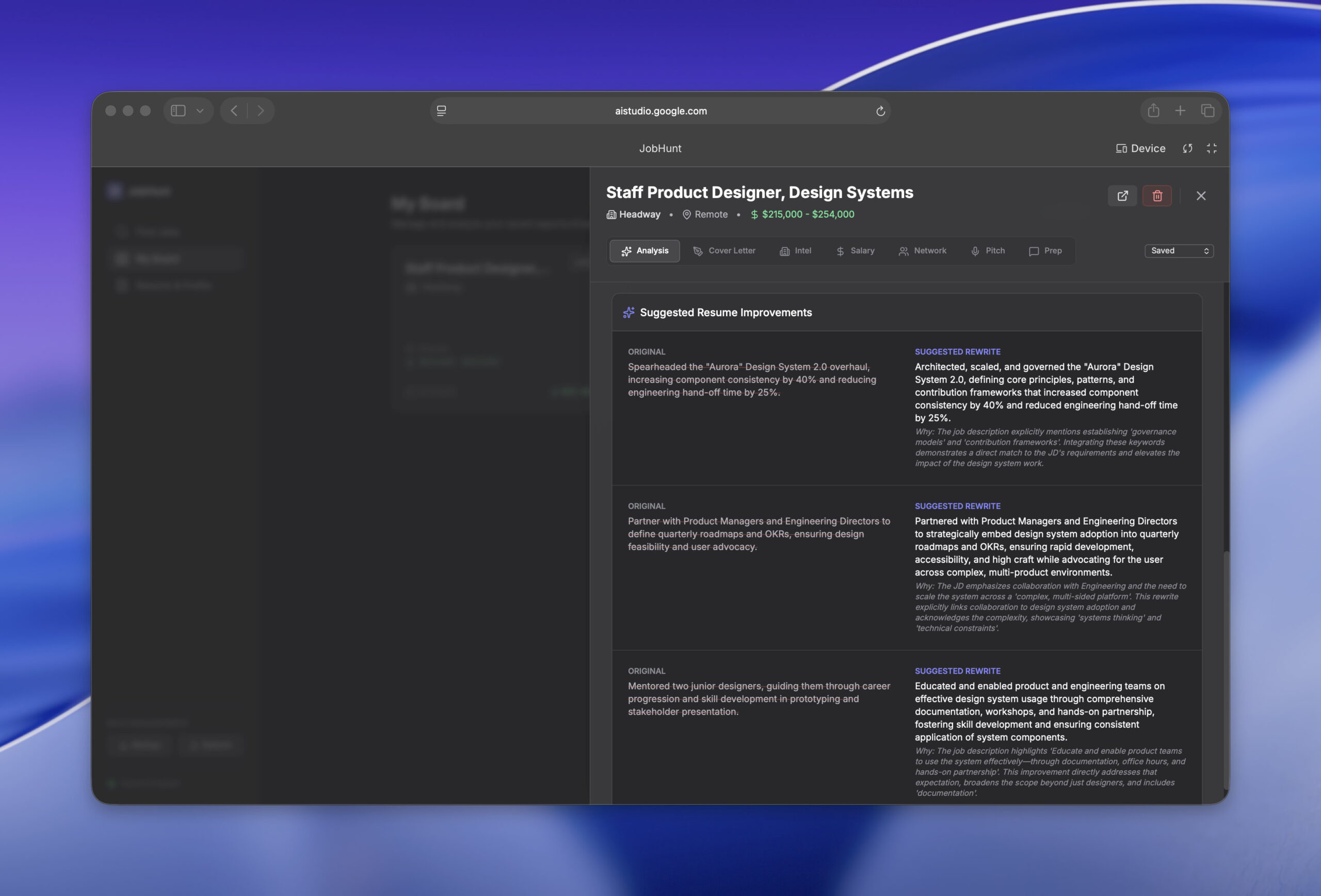The width and height of the screenshot is (1321, 896).
Task: Click the Safari share icon
Action: tap(1153, 111)
